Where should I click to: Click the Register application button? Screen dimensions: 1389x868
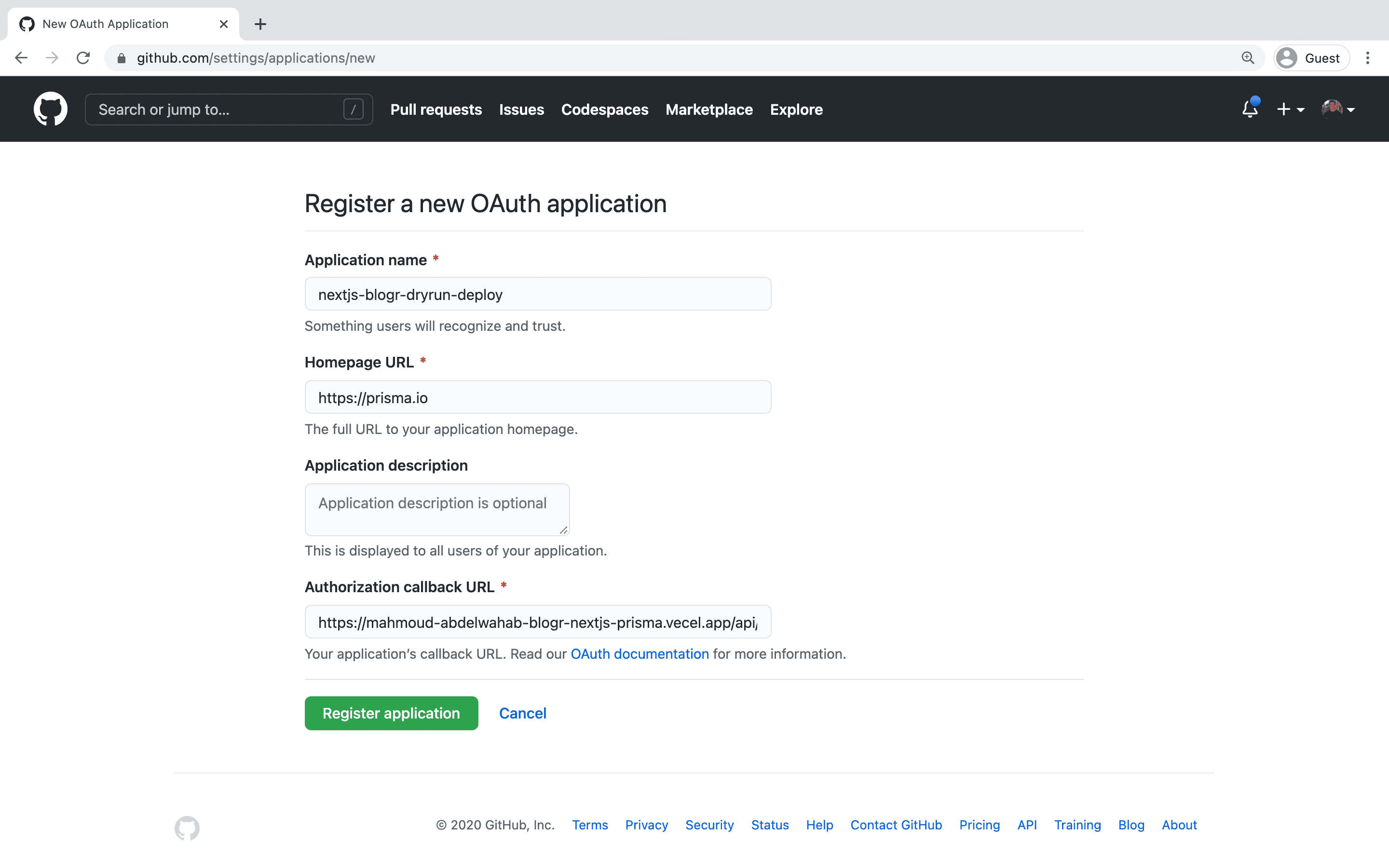(391, 713)
